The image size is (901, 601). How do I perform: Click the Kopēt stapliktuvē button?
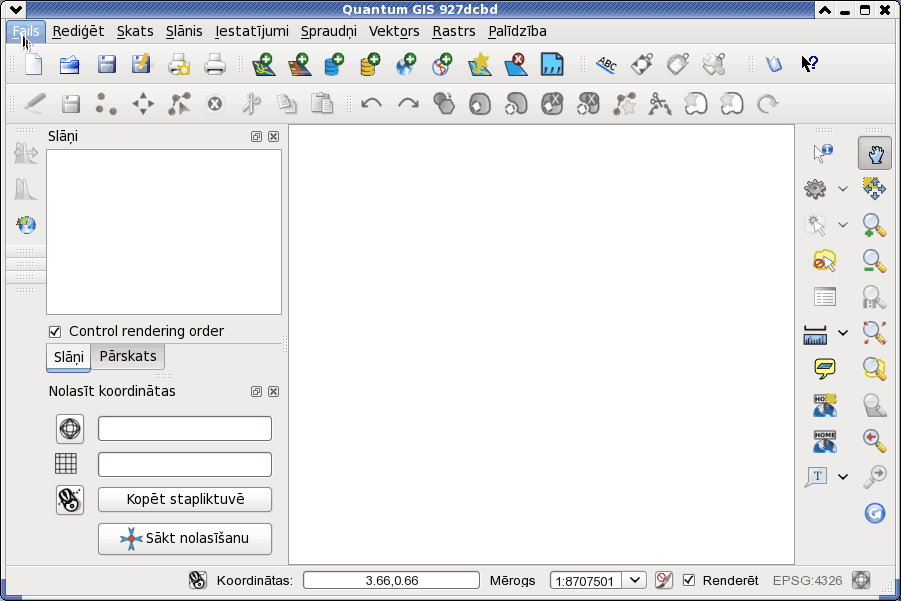(x=185, y=499)
